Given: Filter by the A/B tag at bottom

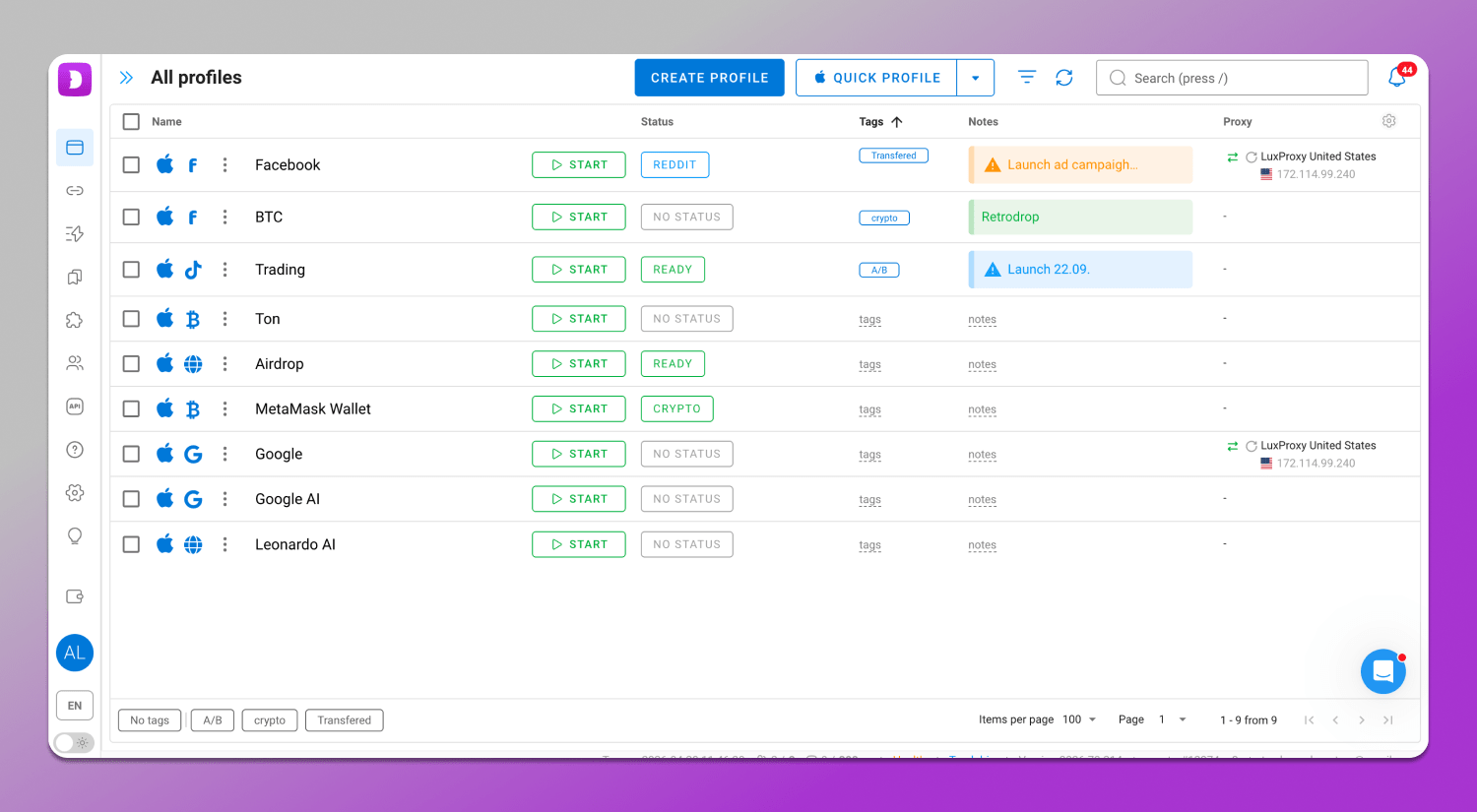Looking at the screenshot, I should point(213,720).
